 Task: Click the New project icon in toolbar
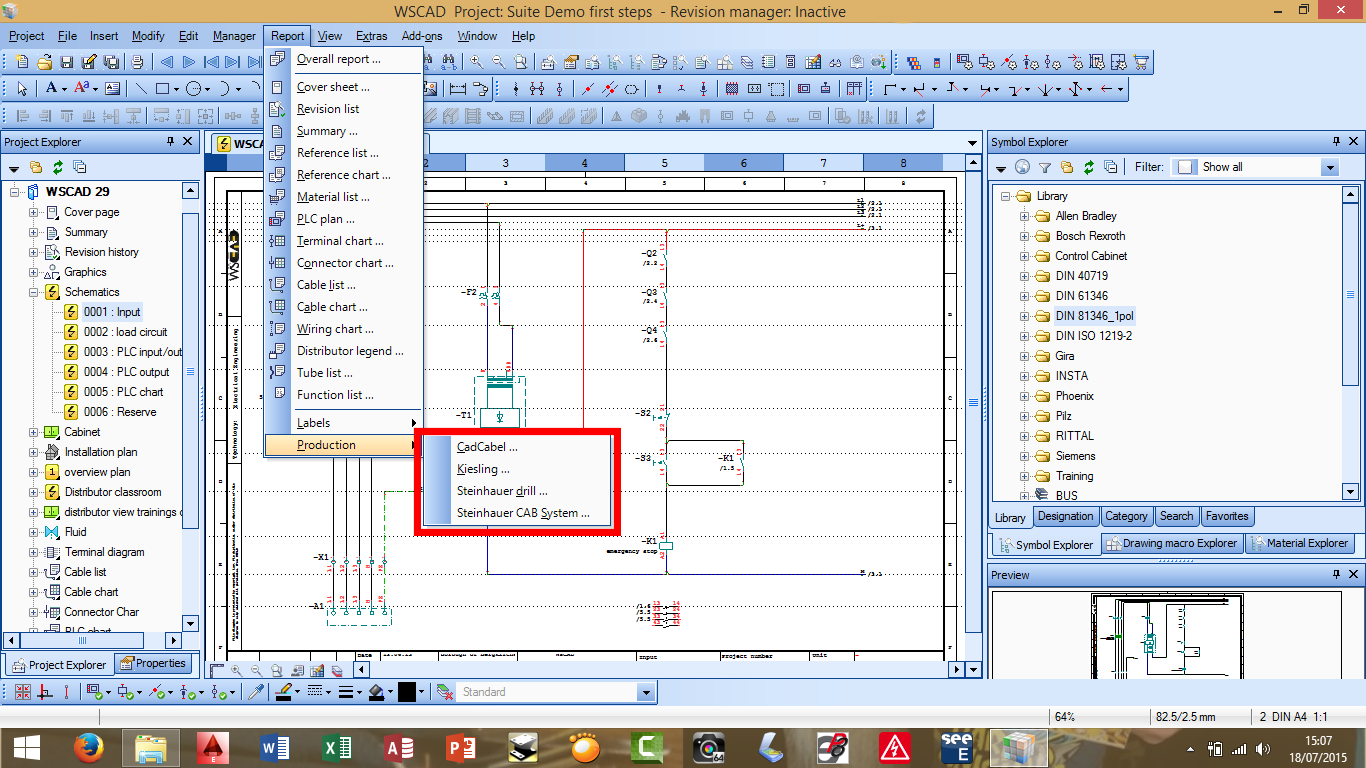22,62
